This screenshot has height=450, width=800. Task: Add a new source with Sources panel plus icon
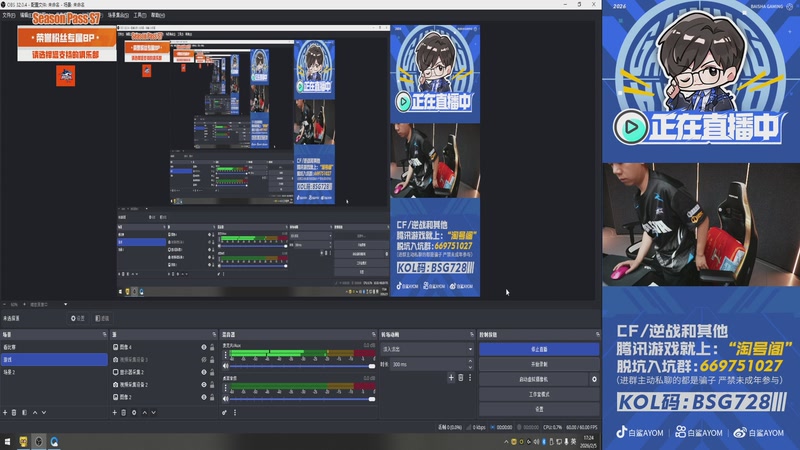pos(114,412)
